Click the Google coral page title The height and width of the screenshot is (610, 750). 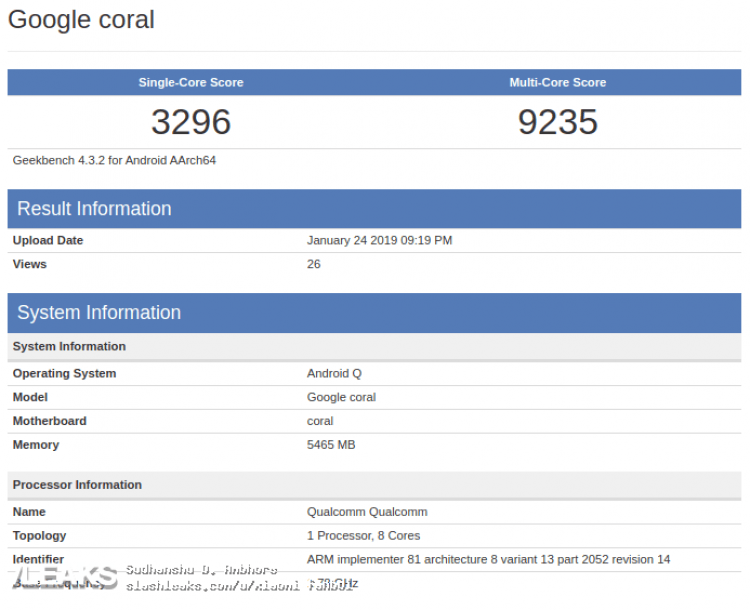[x=81, y=20]
